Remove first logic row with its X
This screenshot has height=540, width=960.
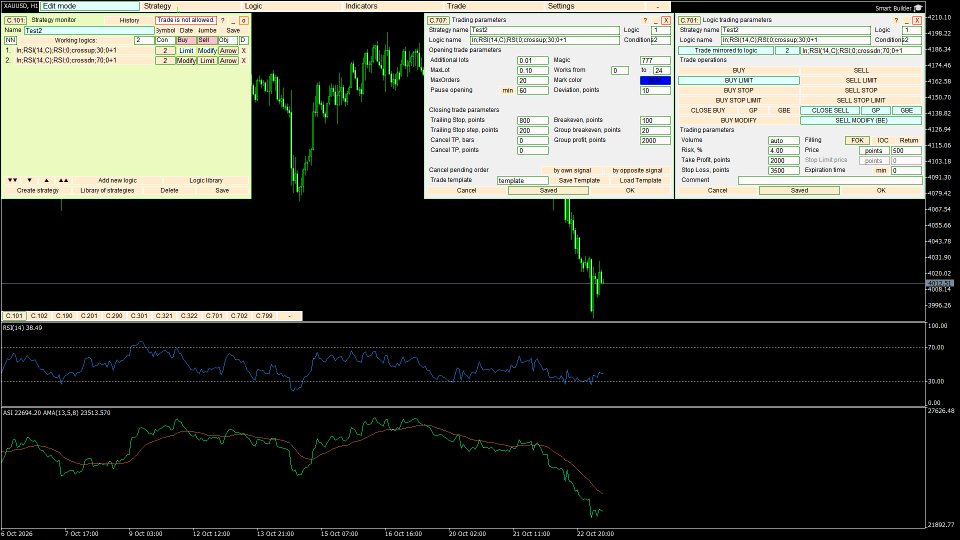(x=244, y=51)
